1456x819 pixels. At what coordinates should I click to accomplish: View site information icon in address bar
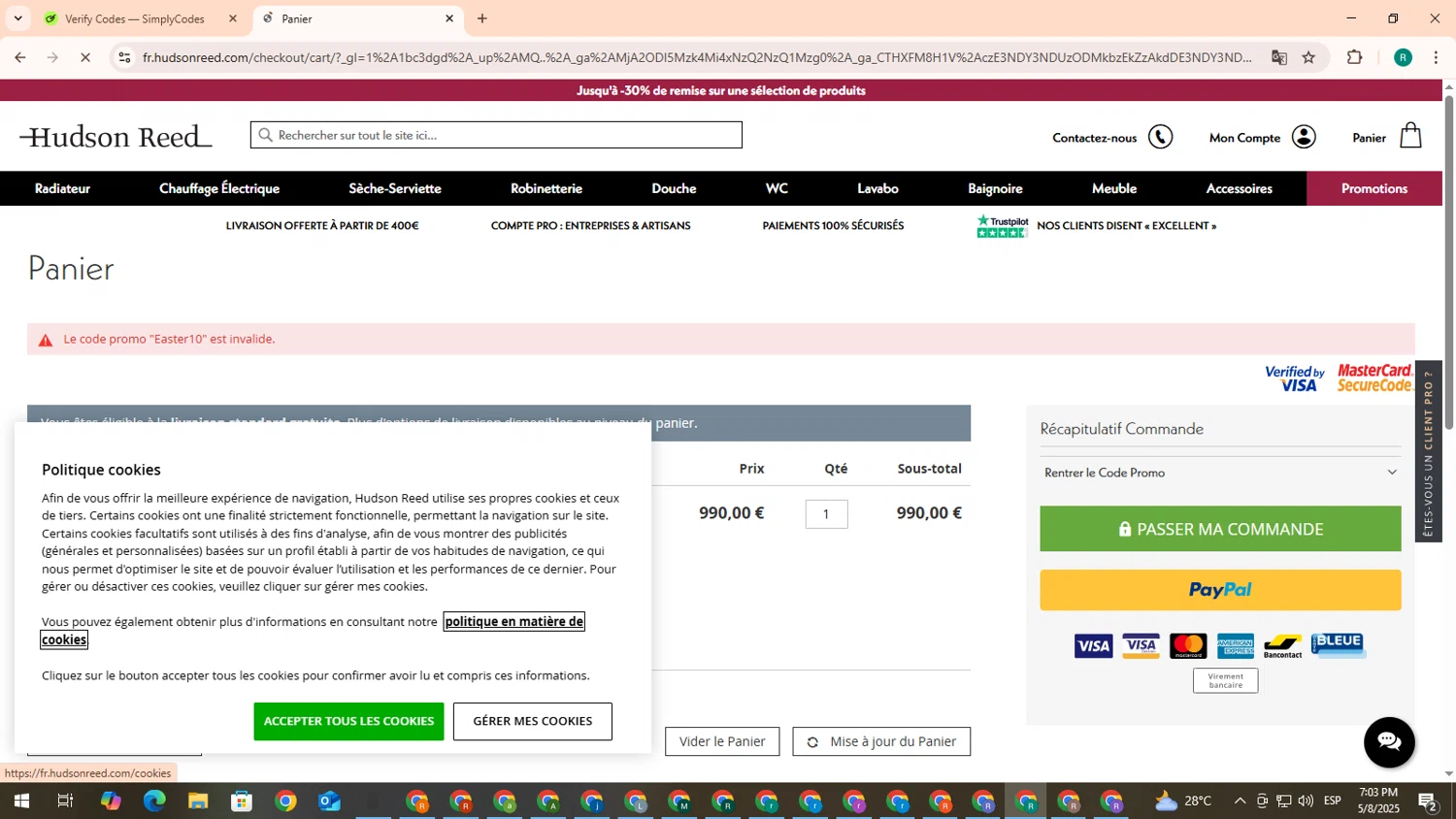[124, 57]
